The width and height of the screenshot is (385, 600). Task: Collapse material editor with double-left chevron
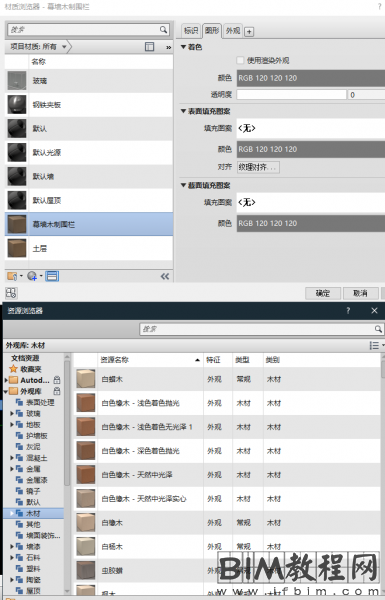[165, 276]
